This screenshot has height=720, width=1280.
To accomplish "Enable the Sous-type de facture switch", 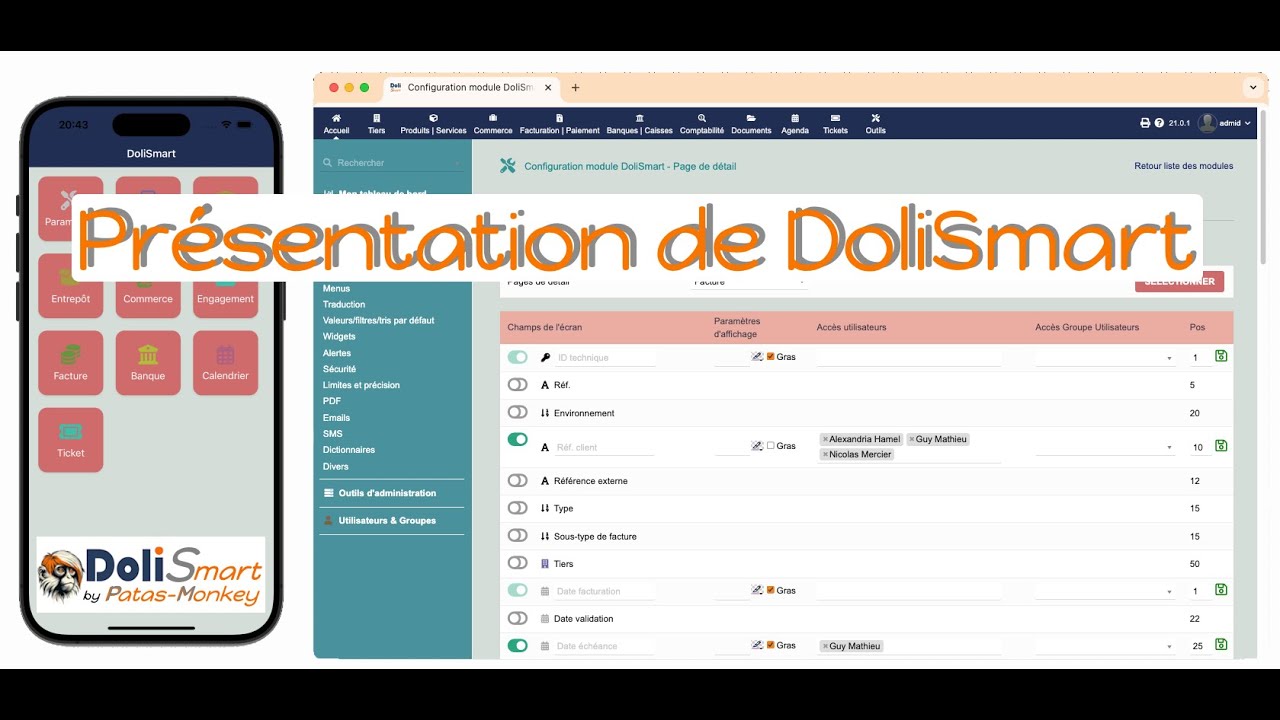I will click(x=517, y=536).
